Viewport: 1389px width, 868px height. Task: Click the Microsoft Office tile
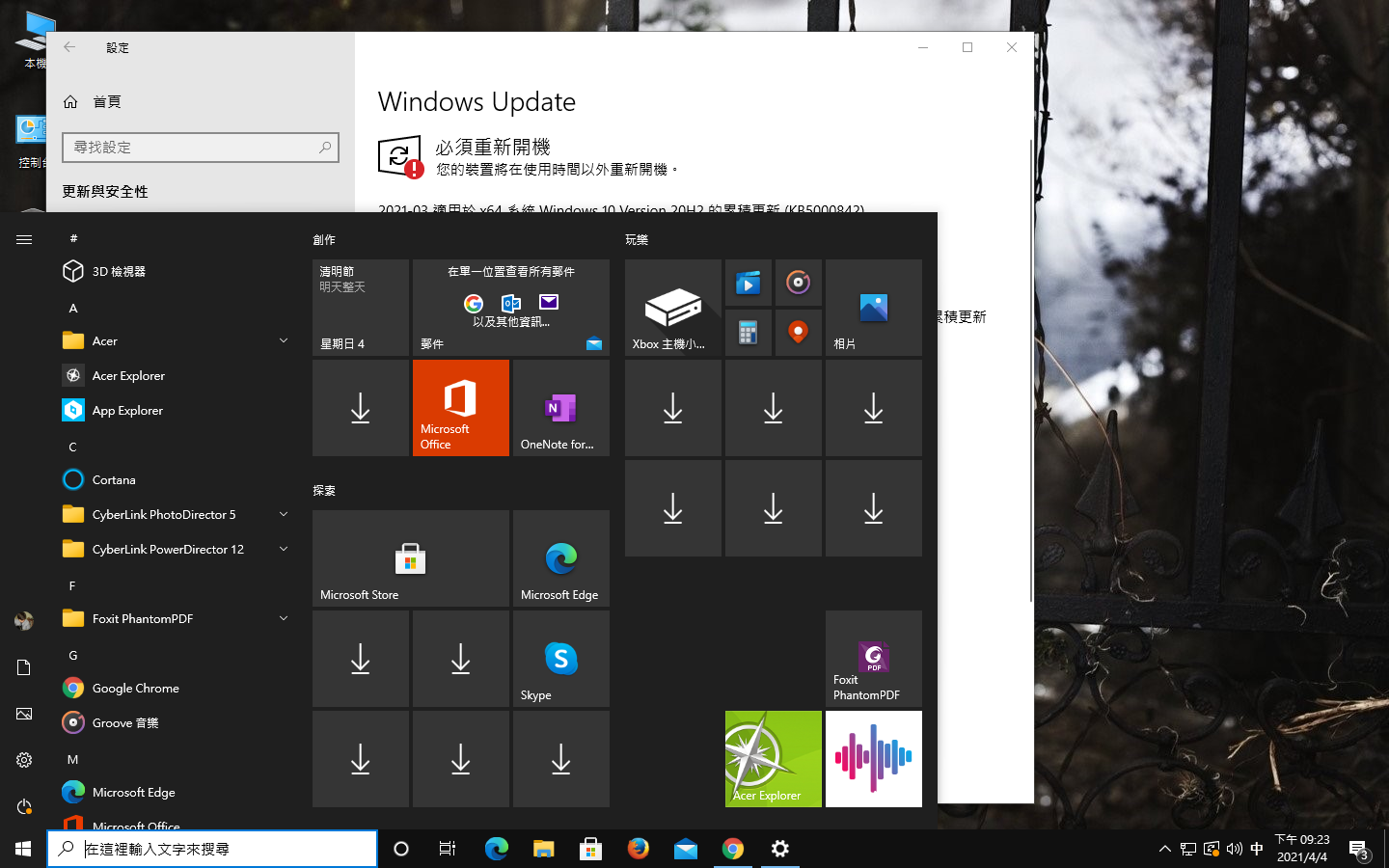(x=461, y=408)
